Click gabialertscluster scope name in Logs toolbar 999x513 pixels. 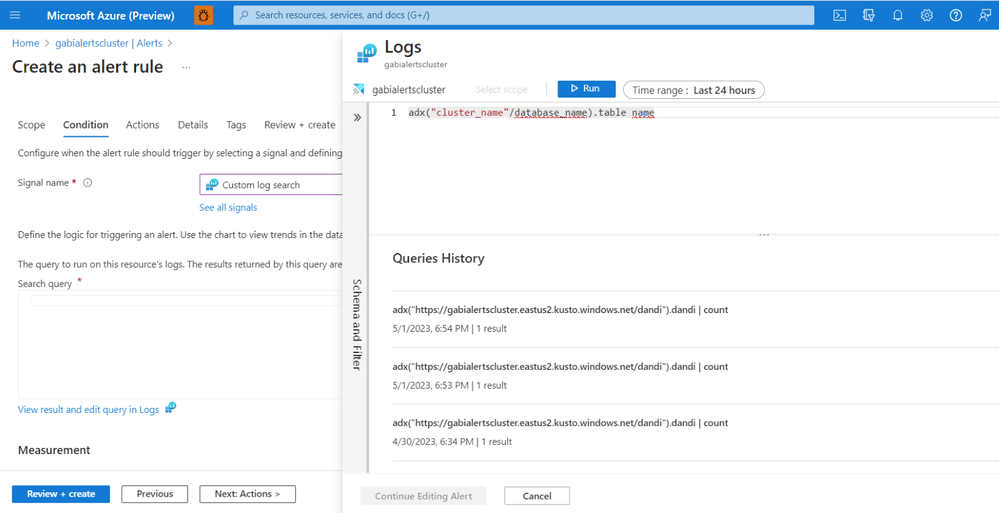click(408, 90)
